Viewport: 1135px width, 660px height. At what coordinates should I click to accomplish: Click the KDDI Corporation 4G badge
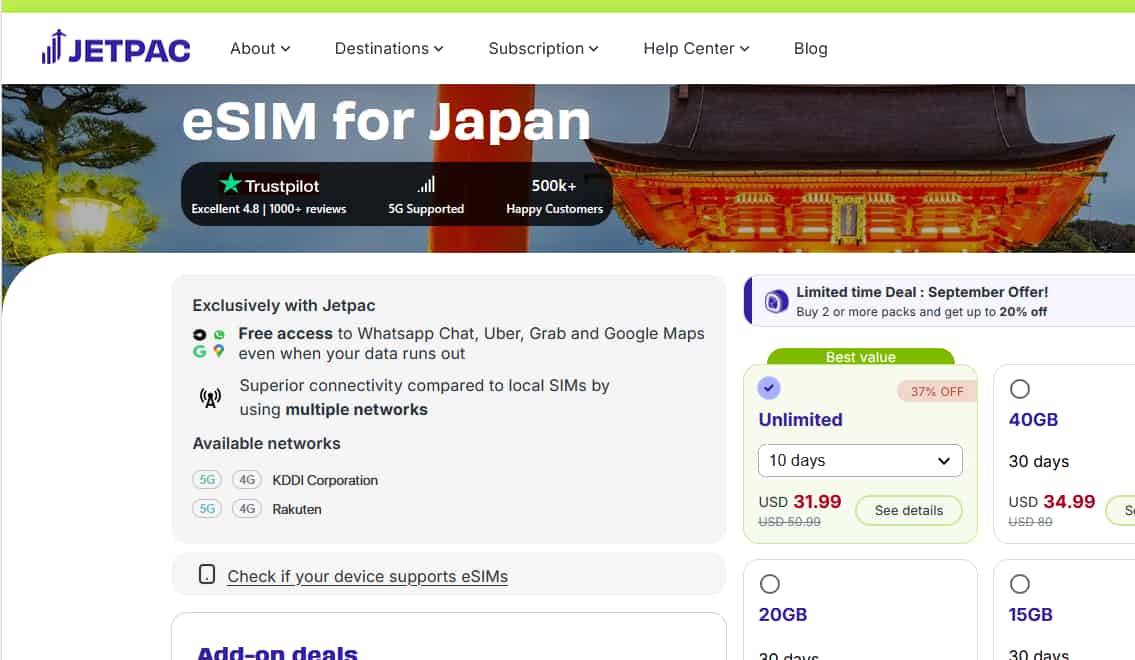pos(247,480)
